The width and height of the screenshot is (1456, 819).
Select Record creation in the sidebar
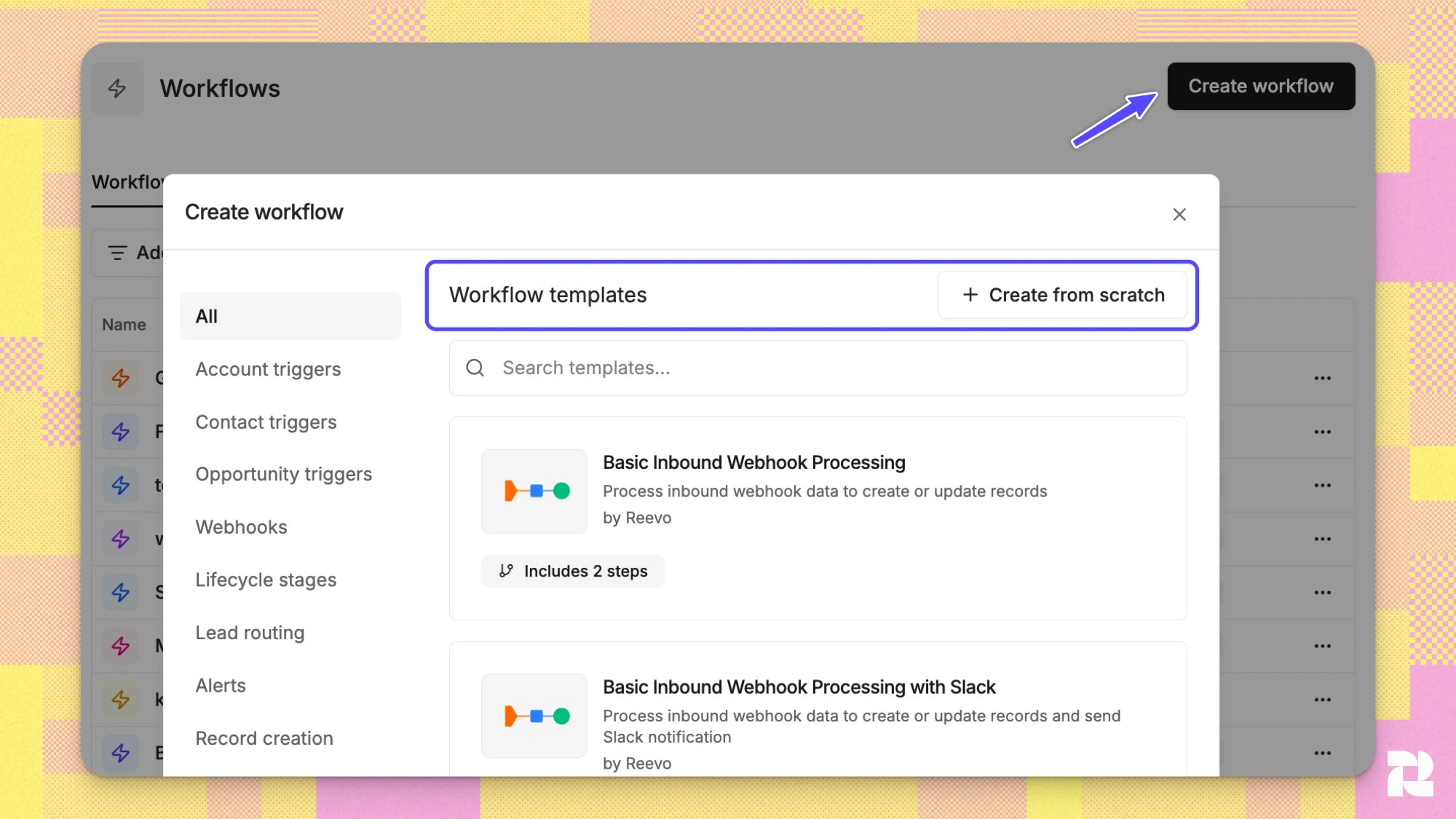point(264,737)
